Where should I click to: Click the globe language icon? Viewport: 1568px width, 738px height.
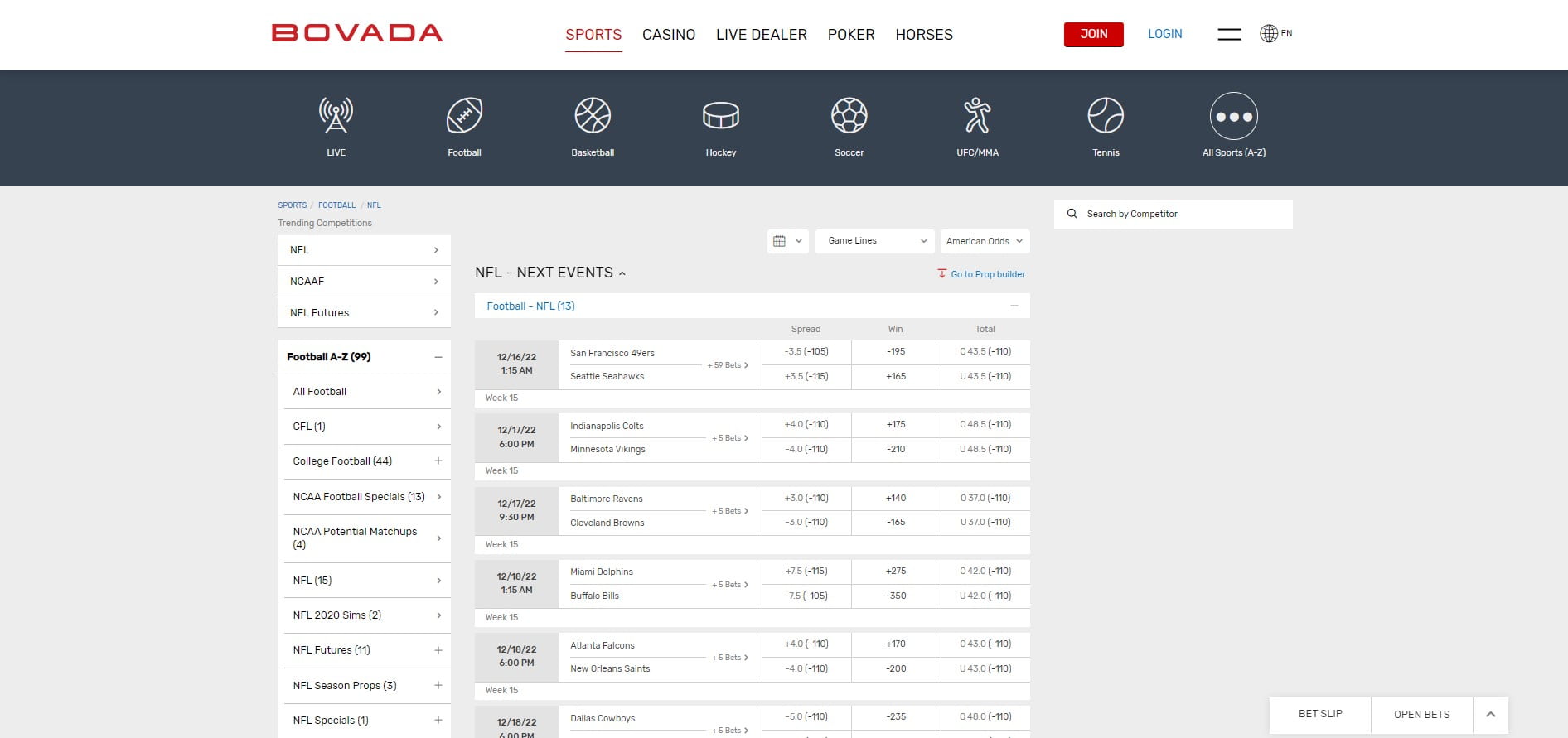click(x=1269, y=33)
